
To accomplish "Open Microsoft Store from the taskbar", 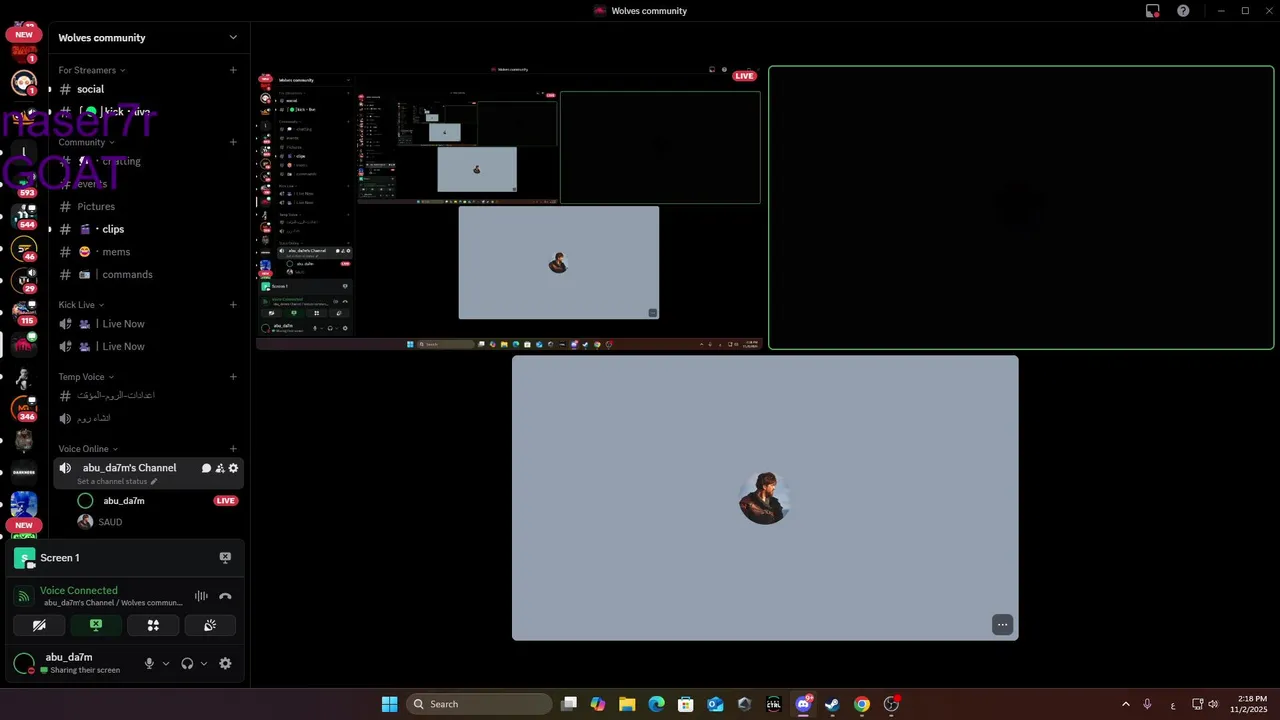I will pyautogui.click(x=685, y=704).
